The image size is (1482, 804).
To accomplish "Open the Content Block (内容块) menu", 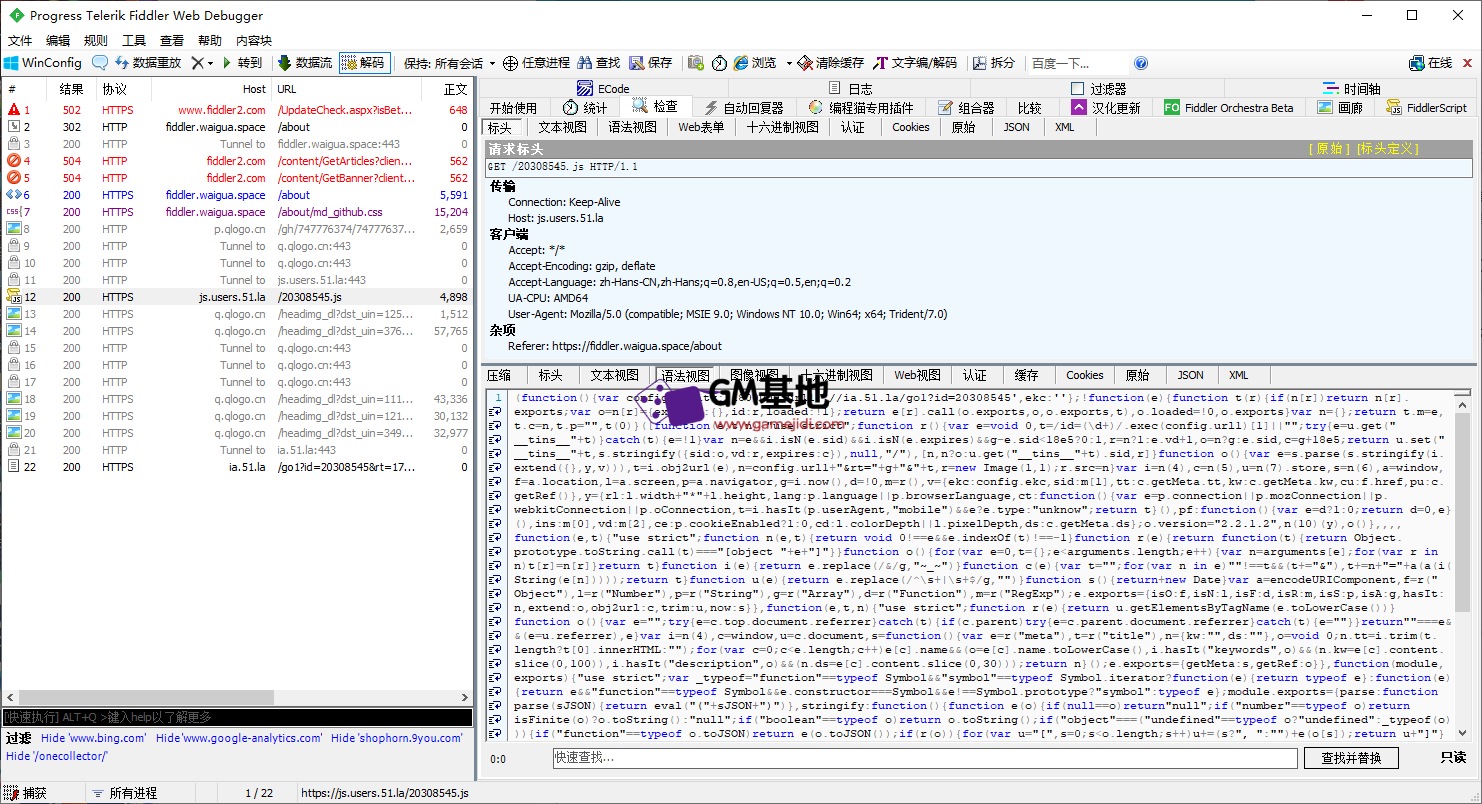I will (254, 40).
